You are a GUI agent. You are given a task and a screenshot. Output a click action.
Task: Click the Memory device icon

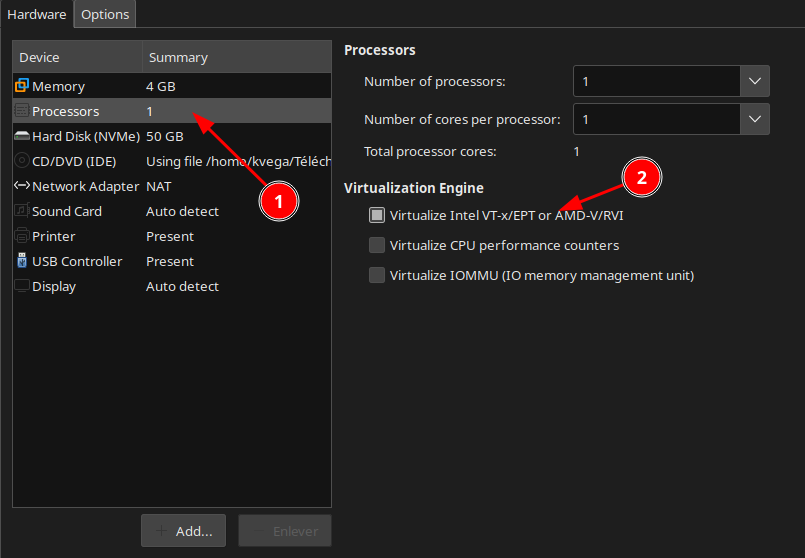coord(22,86)
